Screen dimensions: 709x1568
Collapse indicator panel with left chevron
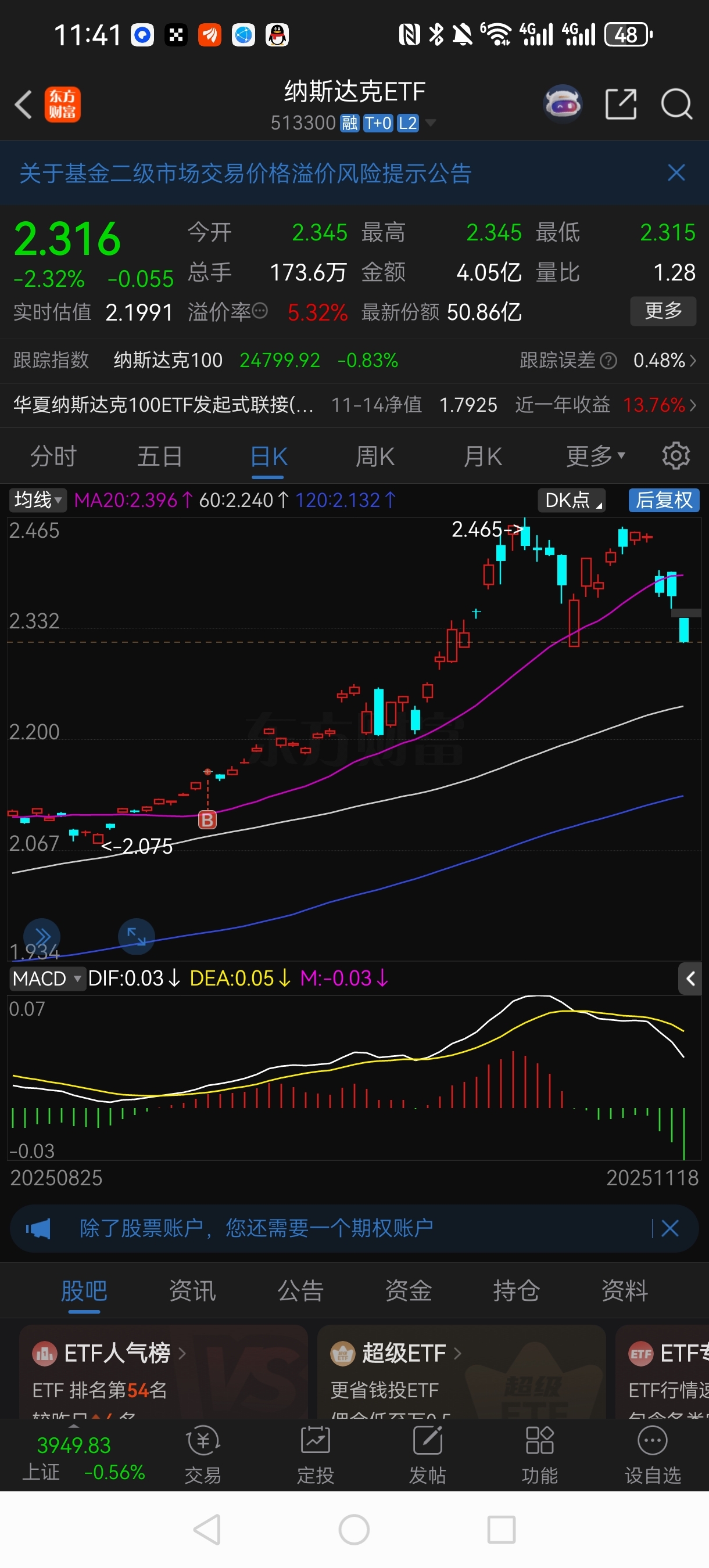[x=690, y=978]
